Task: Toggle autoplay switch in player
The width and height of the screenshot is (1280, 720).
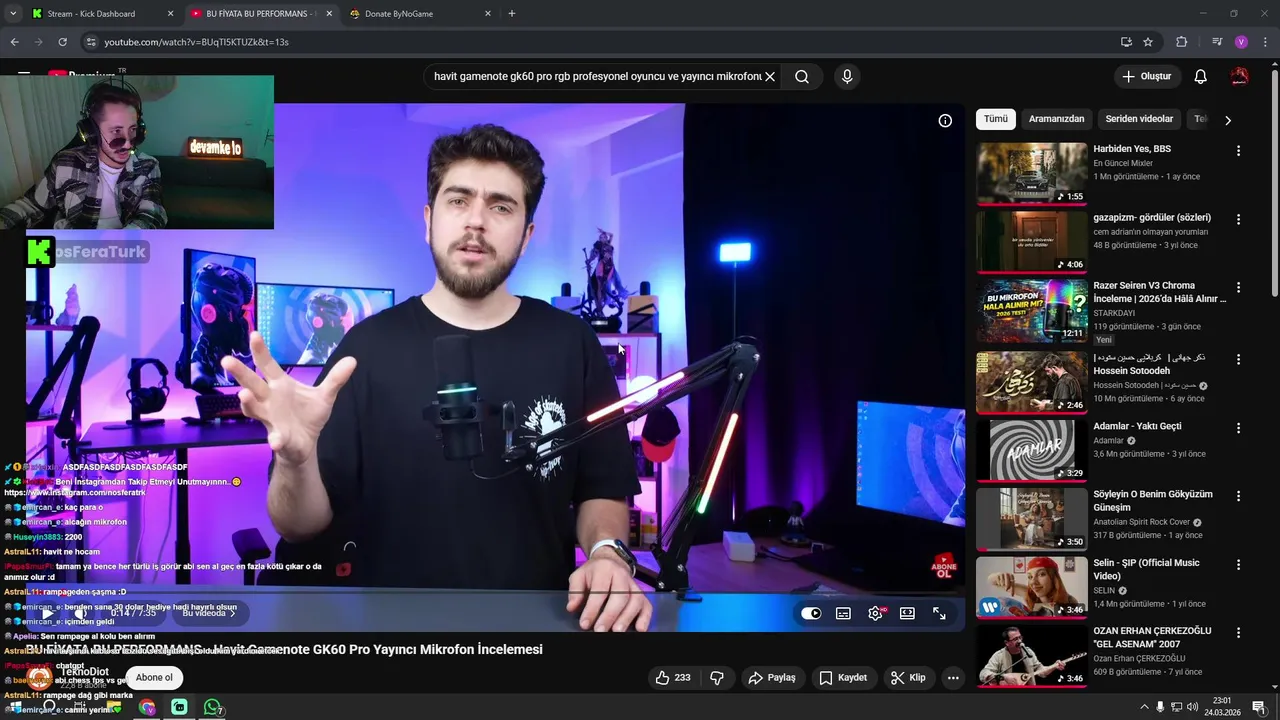Action: click(x=811, y=613)
